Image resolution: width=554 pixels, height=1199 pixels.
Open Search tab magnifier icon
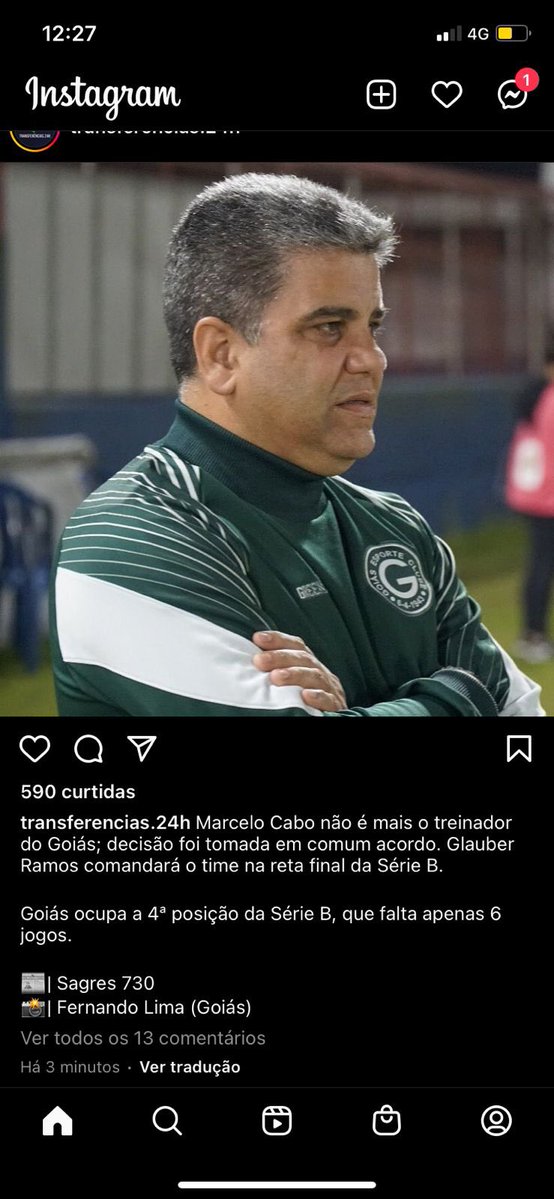167,1121
